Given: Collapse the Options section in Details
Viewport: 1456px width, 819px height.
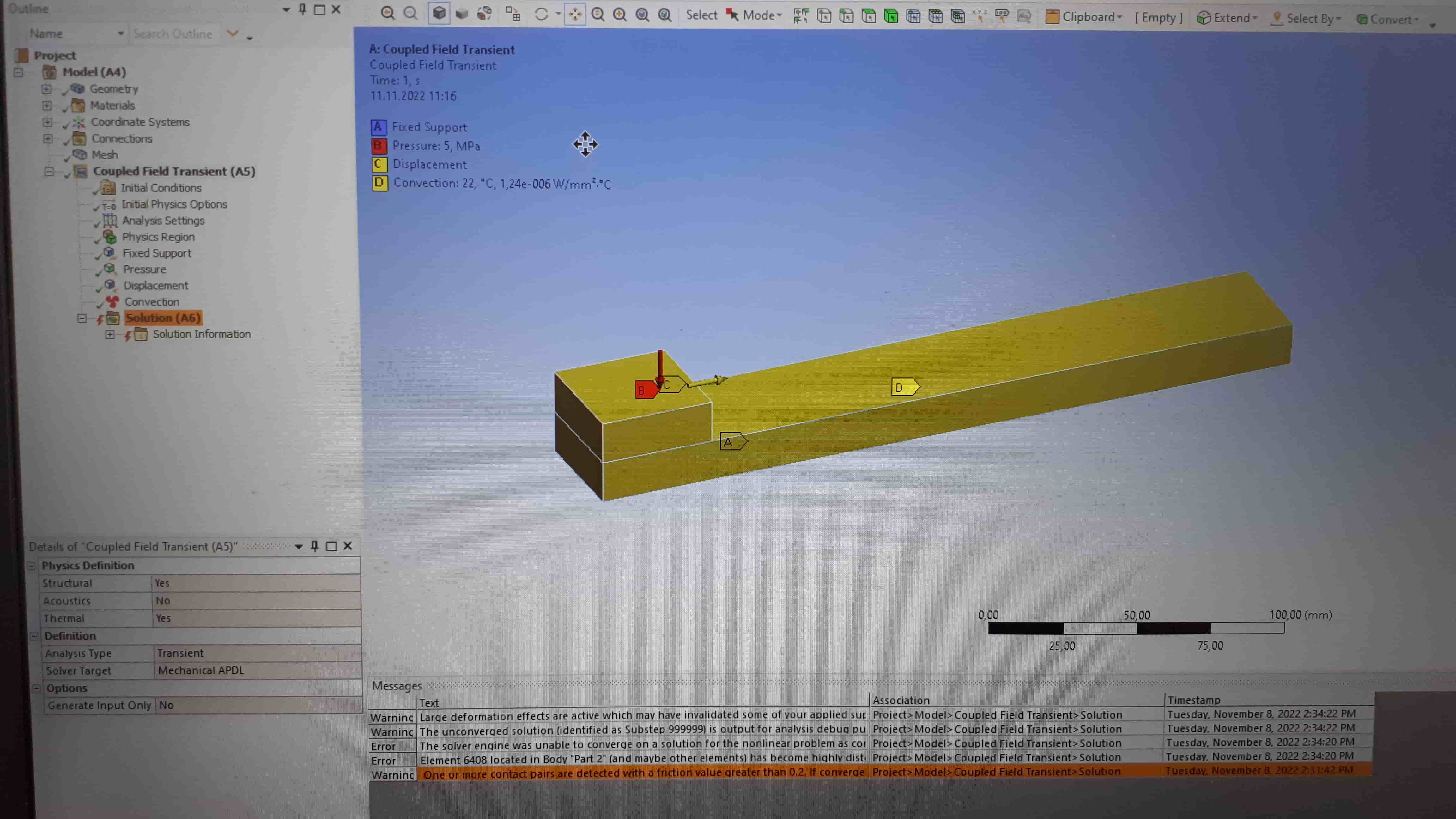Looking at the screenshot, I should pyautogui.click(x=36, y=689).
